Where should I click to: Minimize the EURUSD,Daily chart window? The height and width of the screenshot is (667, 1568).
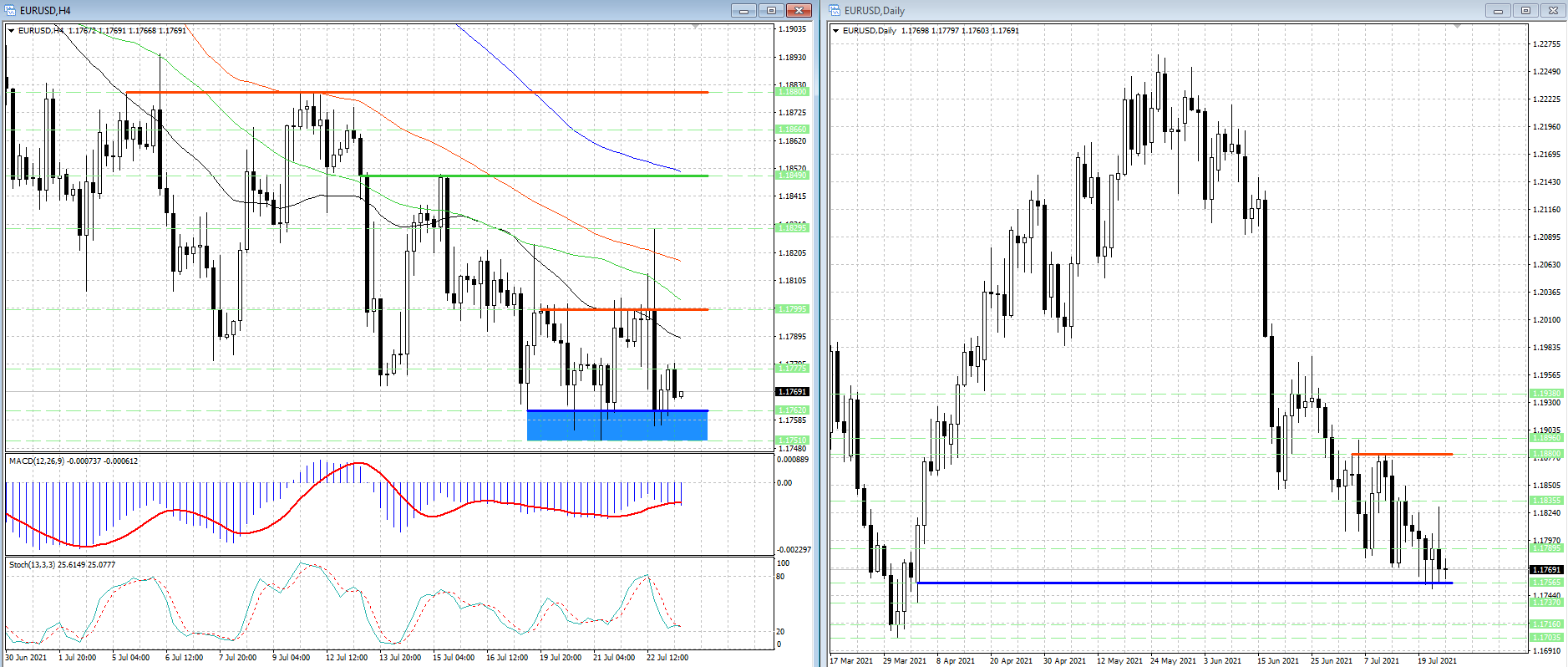pyautogui.click(x=1498, y=11)
